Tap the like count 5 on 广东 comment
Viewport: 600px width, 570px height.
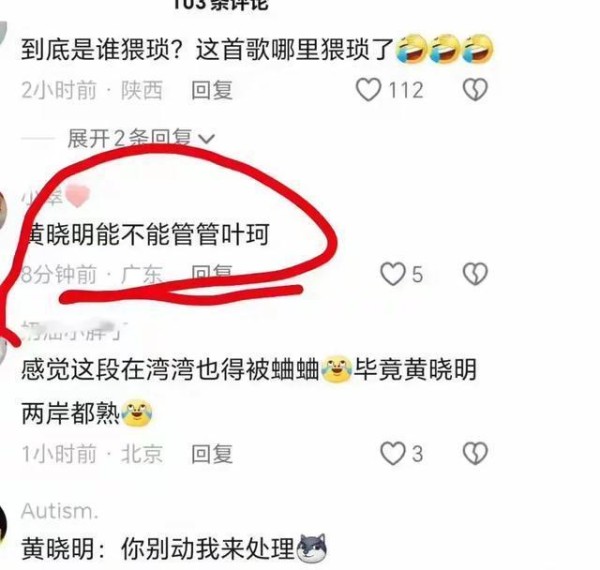coord(417,275)
